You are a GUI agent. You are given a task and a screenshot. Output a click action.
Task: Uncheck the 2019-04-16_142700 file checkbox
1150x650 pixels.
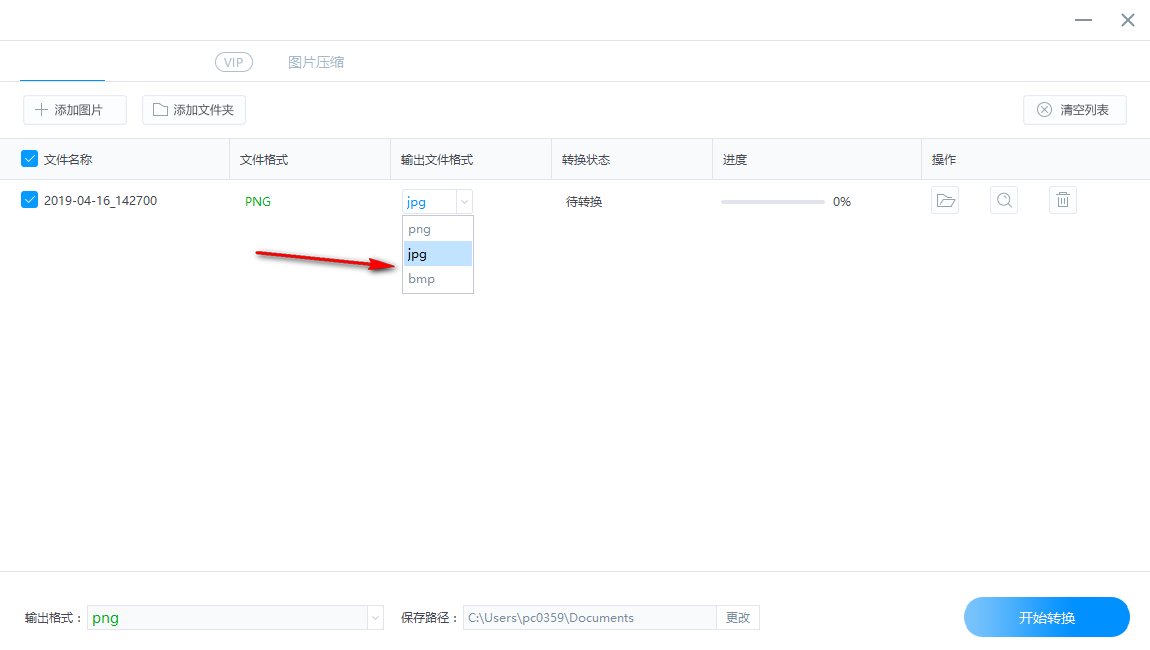click(x=29, y=200)
